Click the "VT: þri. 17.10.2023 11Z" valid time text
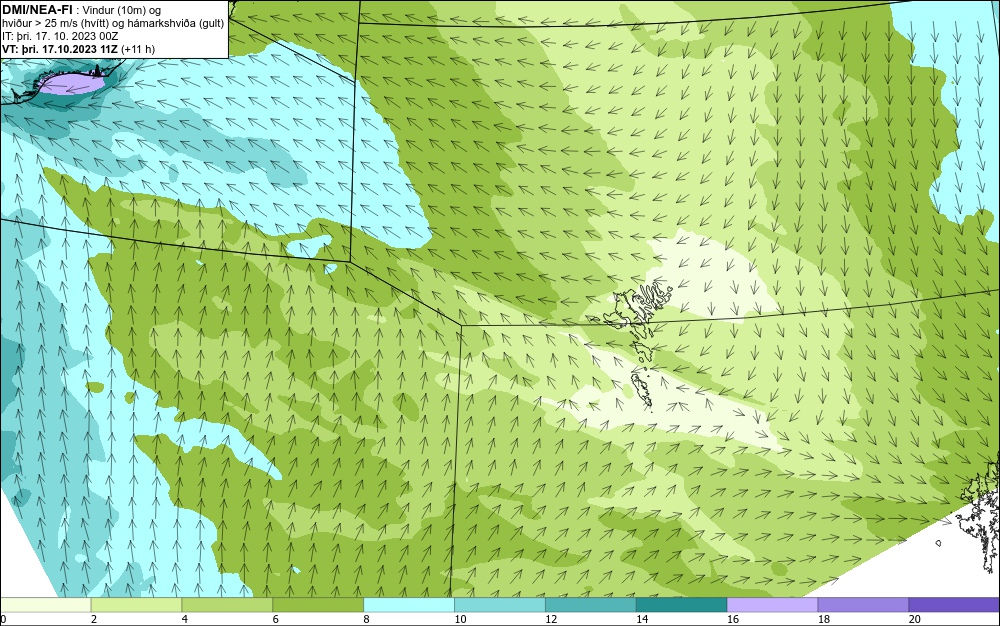This screenshot has height=626, width=1000. click(60, 49)
